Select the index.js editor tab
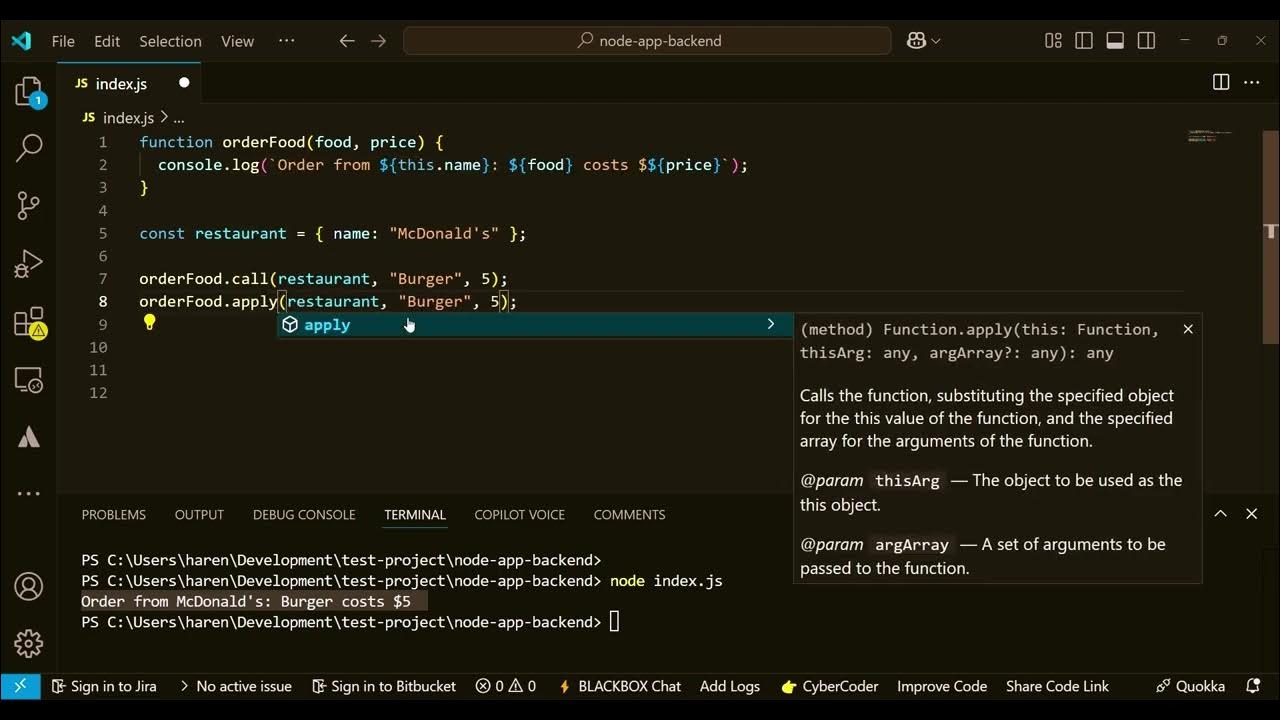Screen dimensions: 1280x720 click(129, 83)
